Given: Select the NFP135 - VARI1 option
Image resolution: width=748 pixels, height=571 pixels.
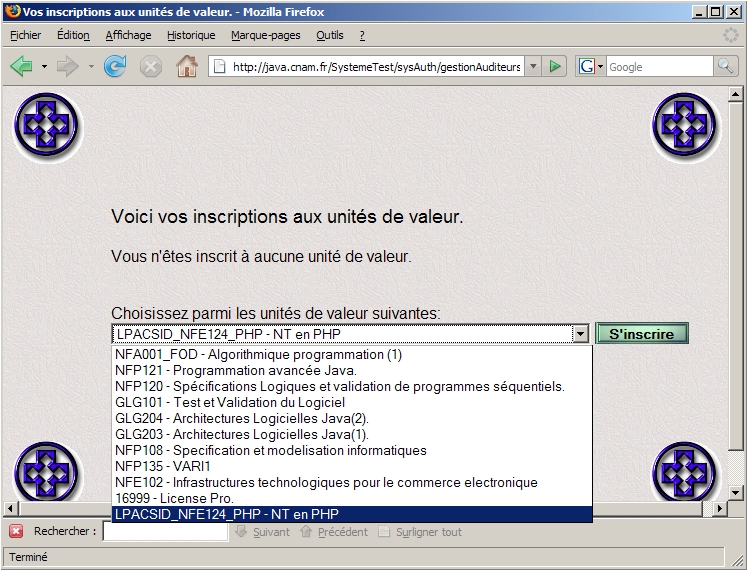Looking at the screenshot, I should 352,466.
